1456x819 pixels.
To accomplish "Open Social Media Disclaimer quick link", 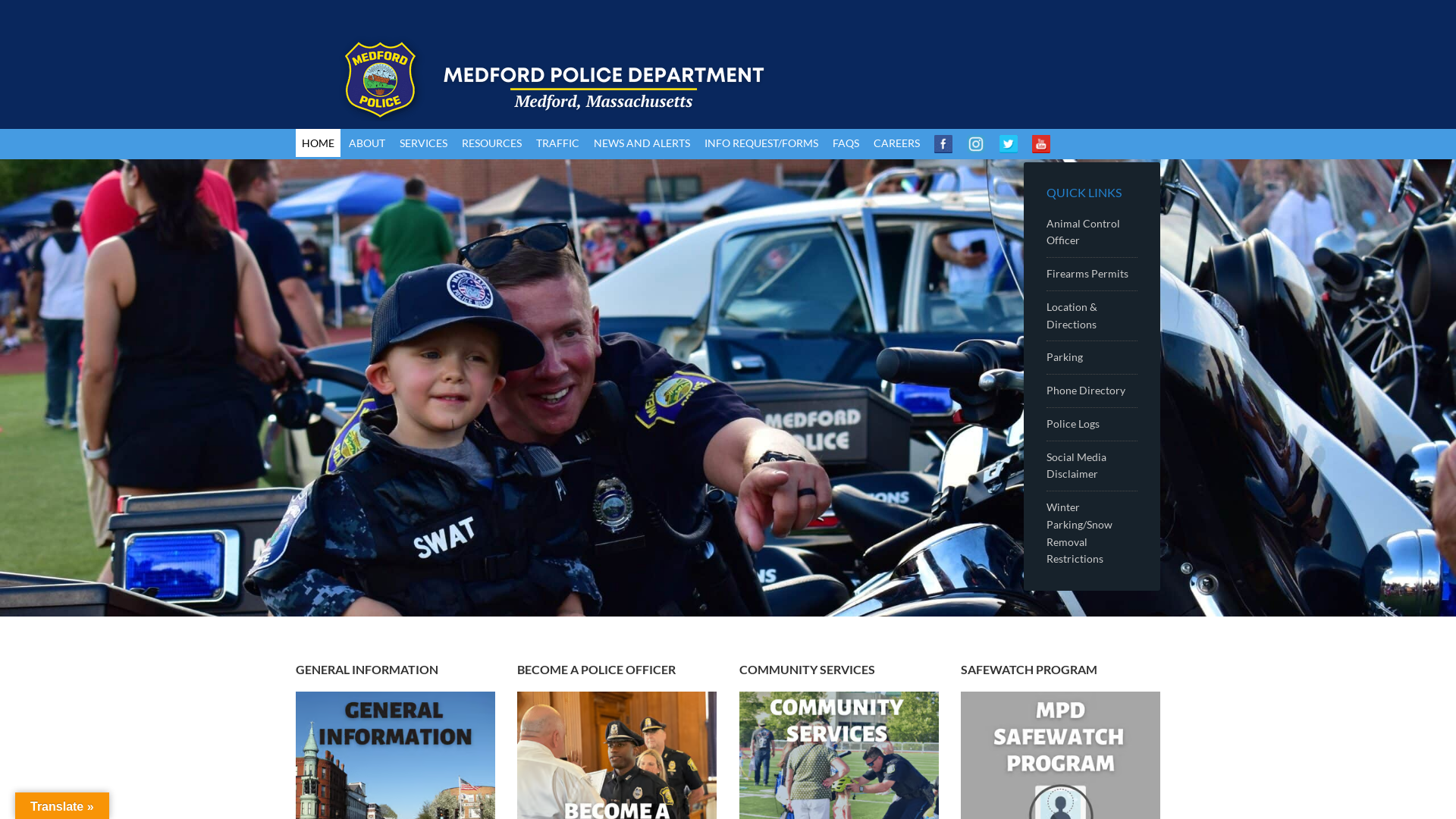I will point(1076,466).
